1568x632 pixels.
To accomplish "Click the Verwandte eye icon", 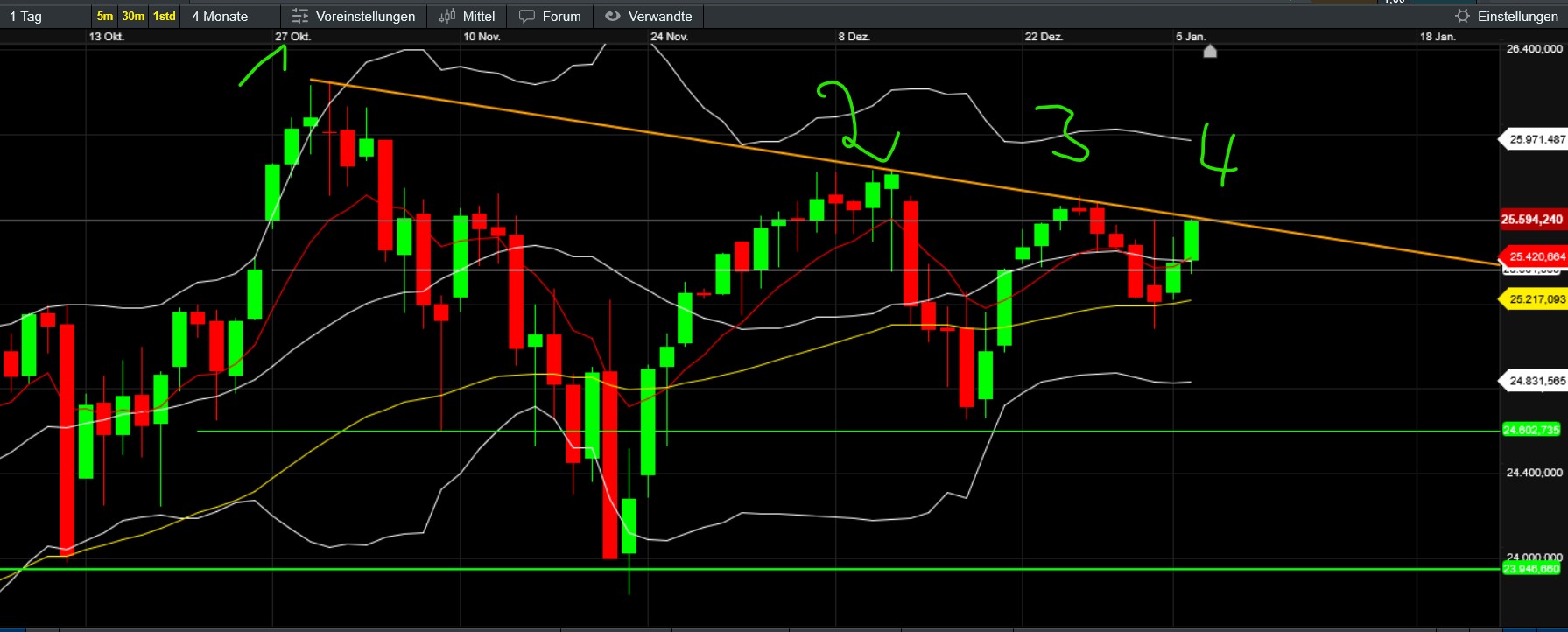I will pos(613,16).
